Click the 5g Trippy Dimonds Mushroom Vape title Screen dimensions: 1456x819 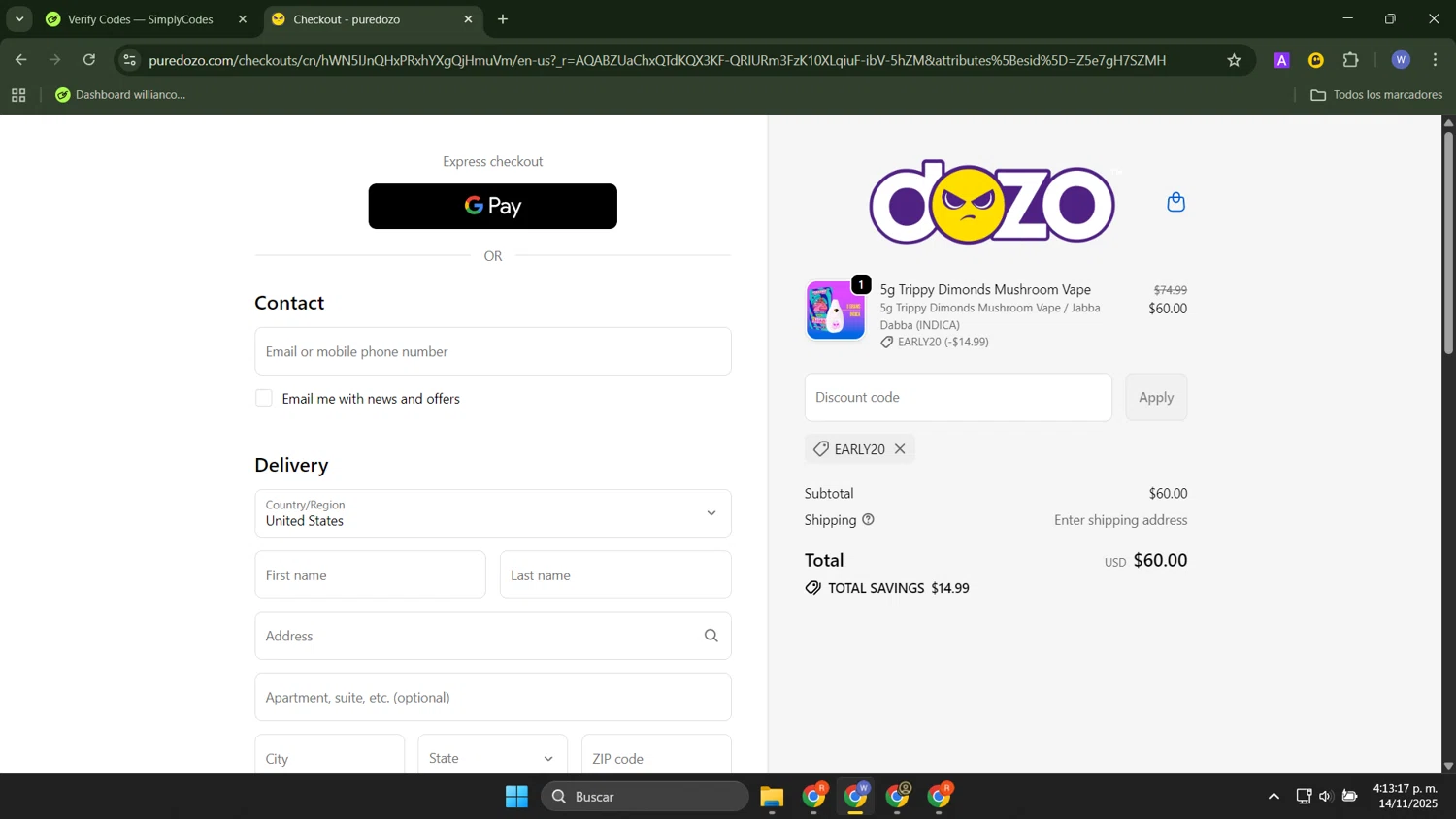pos(985,289)
